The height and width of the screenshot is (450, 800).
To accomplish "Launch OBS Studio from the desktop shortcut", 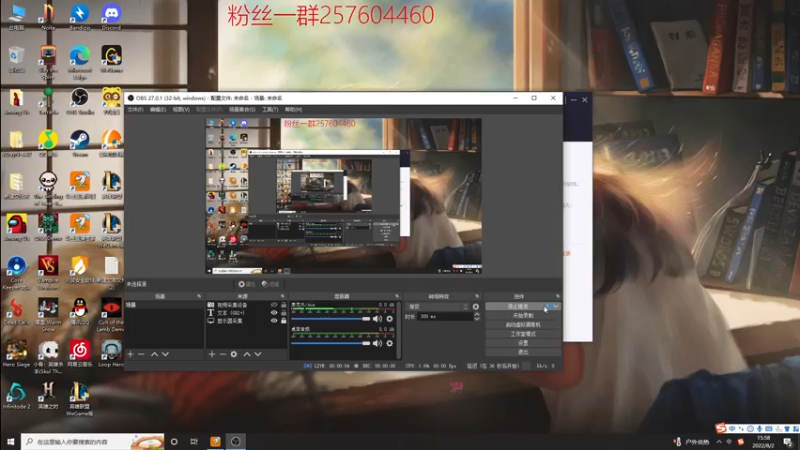I will click(80, 101).
